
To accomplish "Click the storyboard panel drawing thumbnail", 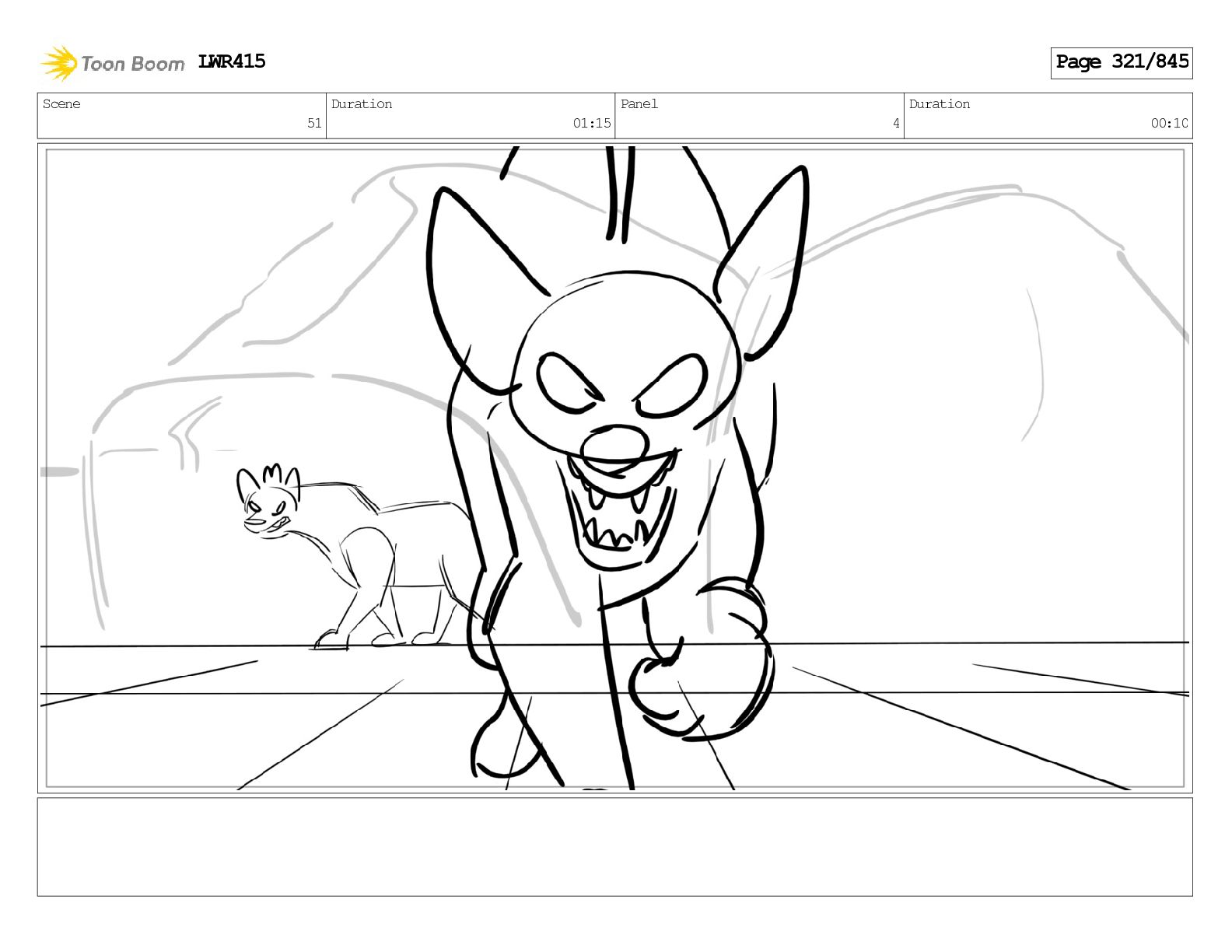I will point(614,468).
